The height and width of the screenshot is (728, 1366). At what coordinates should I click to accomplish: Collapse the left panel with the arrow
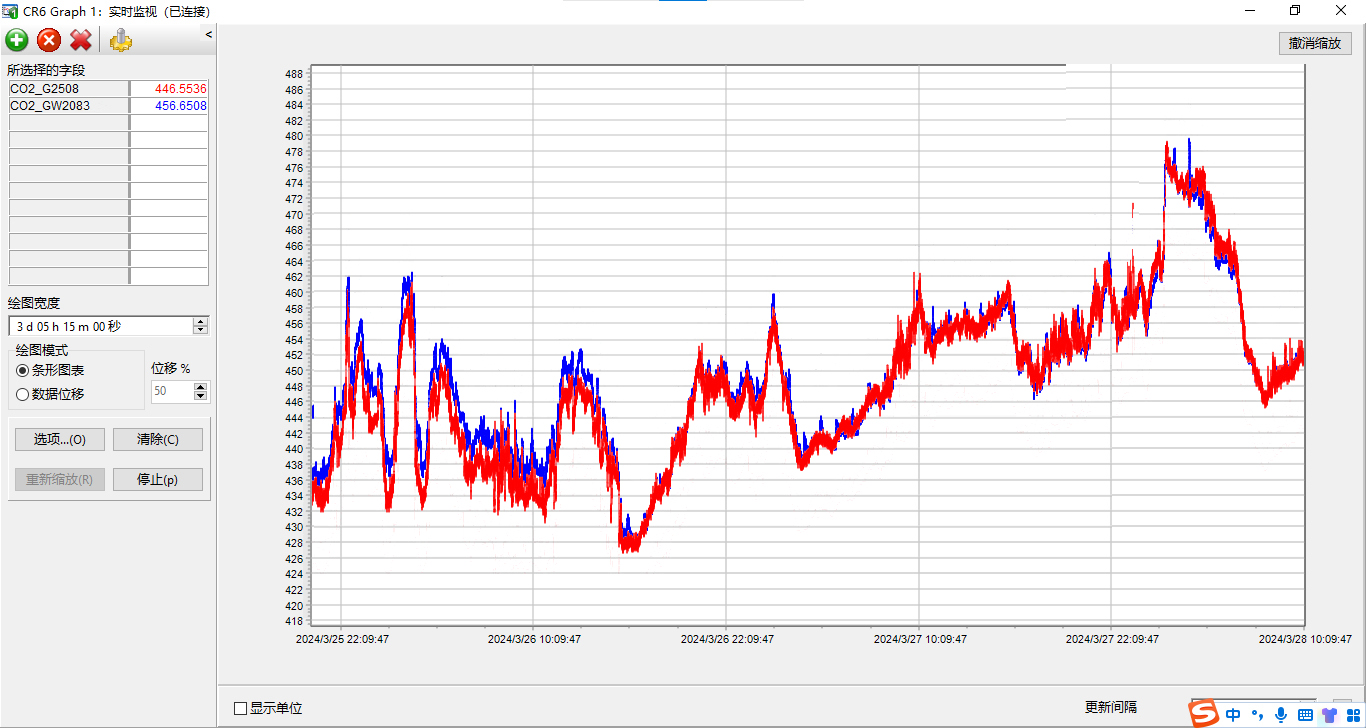(x=209, y=35)
